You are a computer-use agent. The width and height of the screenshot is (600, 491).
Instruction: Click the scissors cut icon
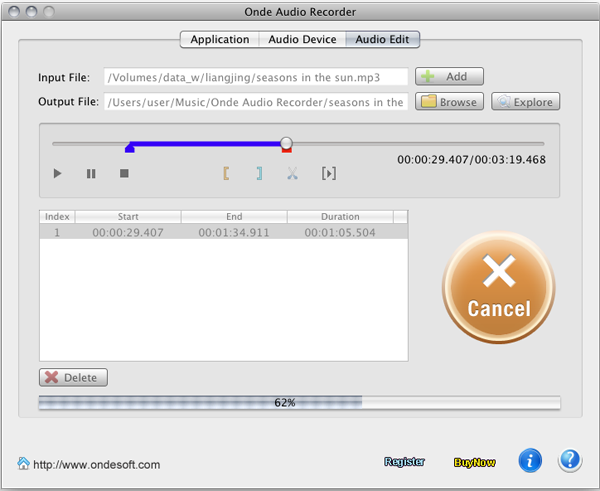tap(292, 174)
